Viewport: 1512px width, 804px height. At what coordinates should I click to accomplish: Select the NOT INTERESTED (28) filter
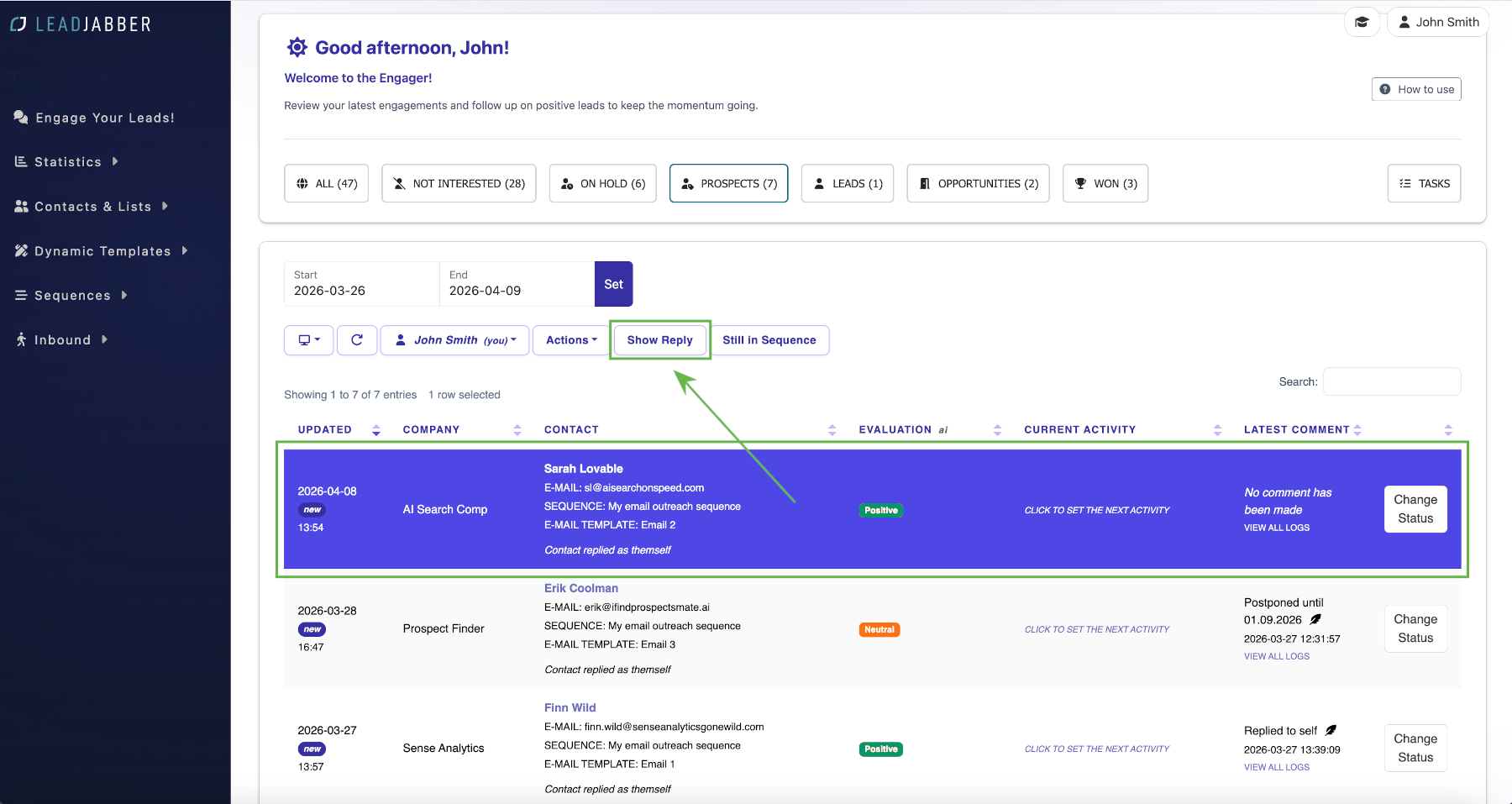coord(459,183)
